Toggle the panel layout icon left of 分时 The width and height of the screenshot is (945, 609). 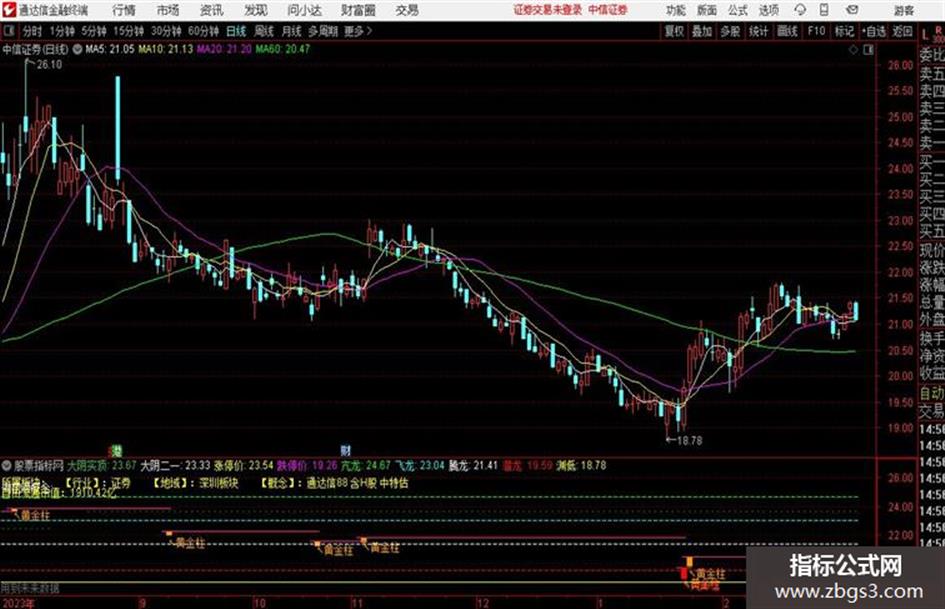pos(8,31)
